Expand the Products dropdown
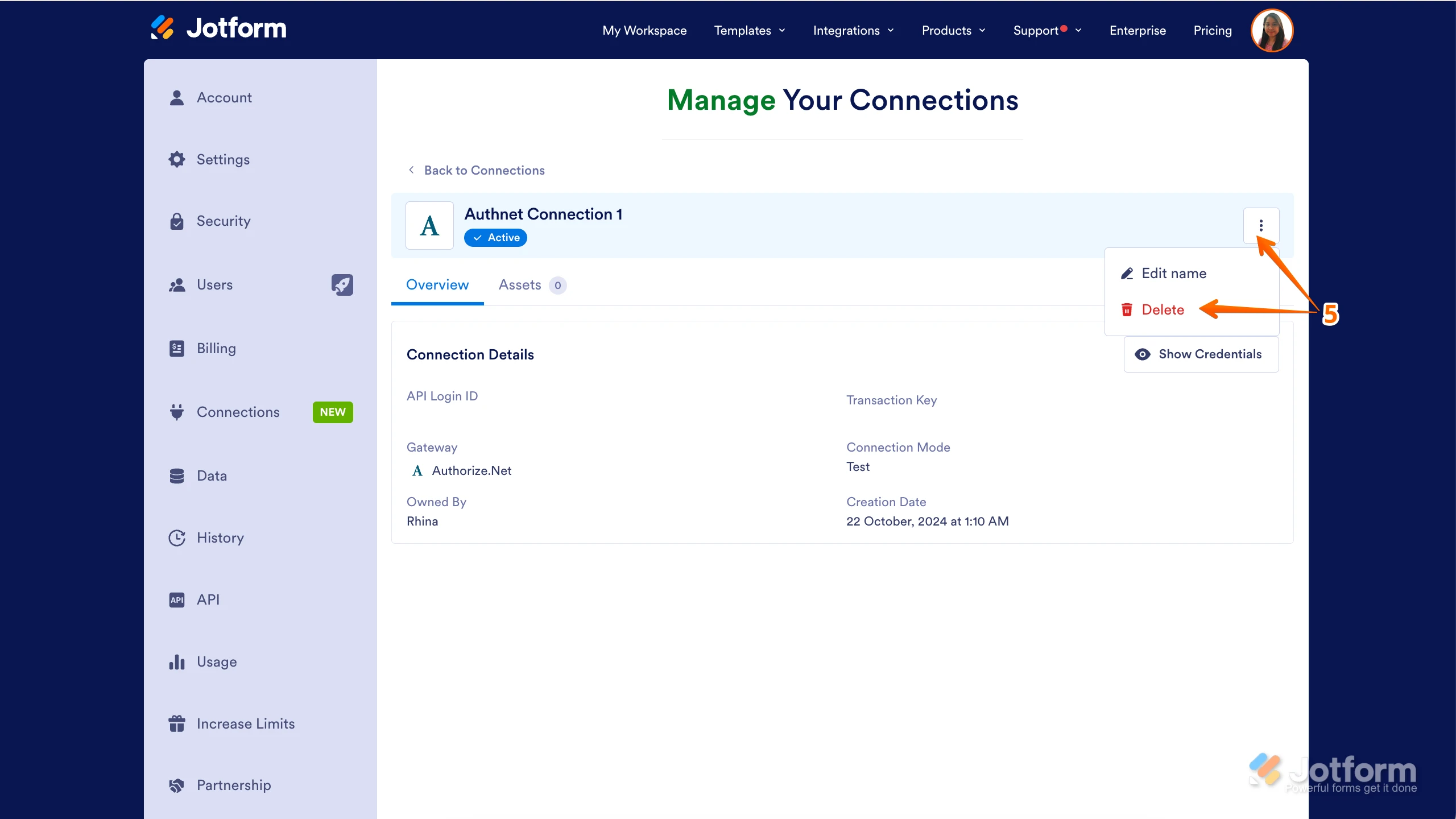Image resolution: width=1456 pixels, height=819 pixels. 953,31
